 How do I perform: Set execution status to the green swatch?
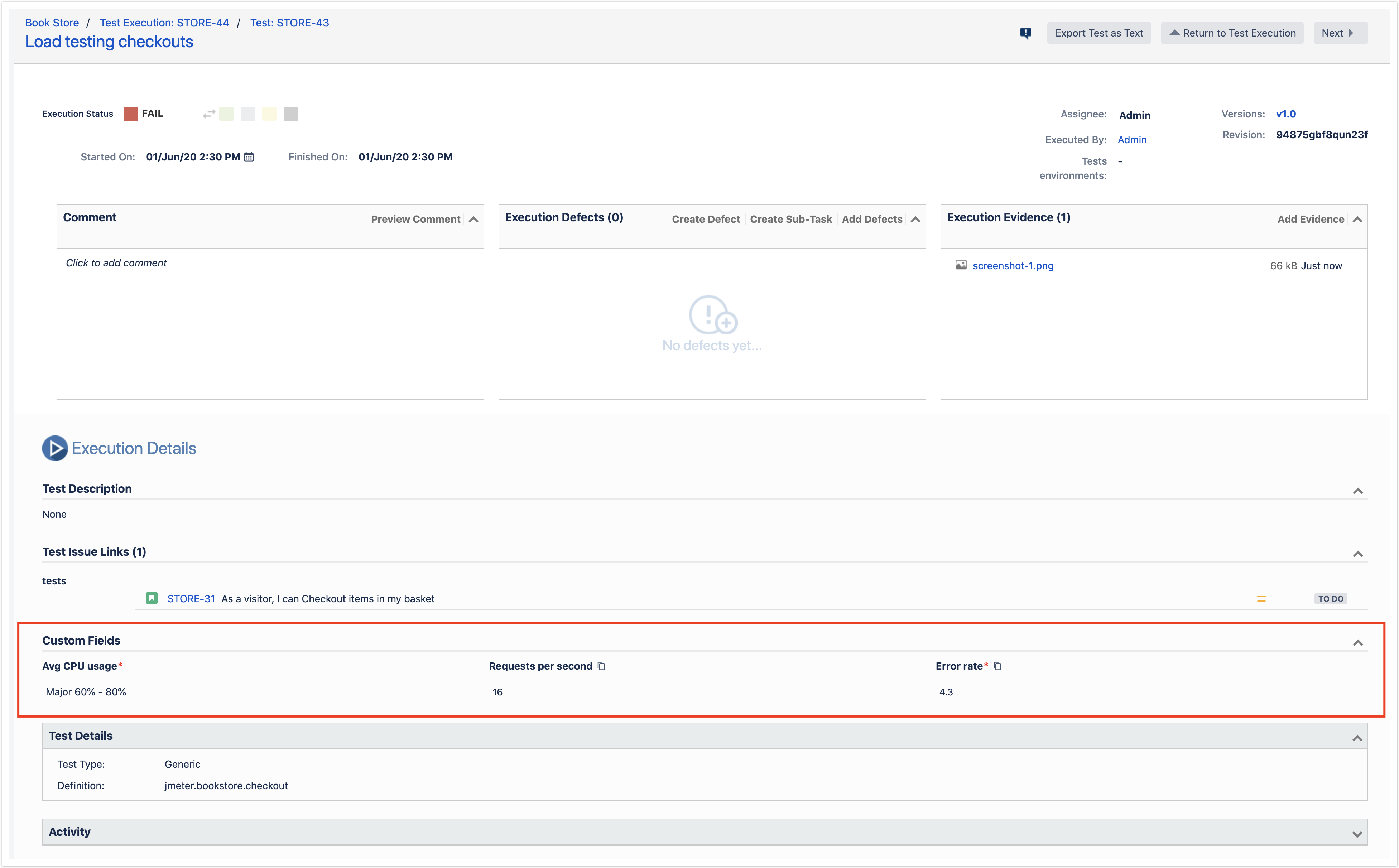click(226, 114)
